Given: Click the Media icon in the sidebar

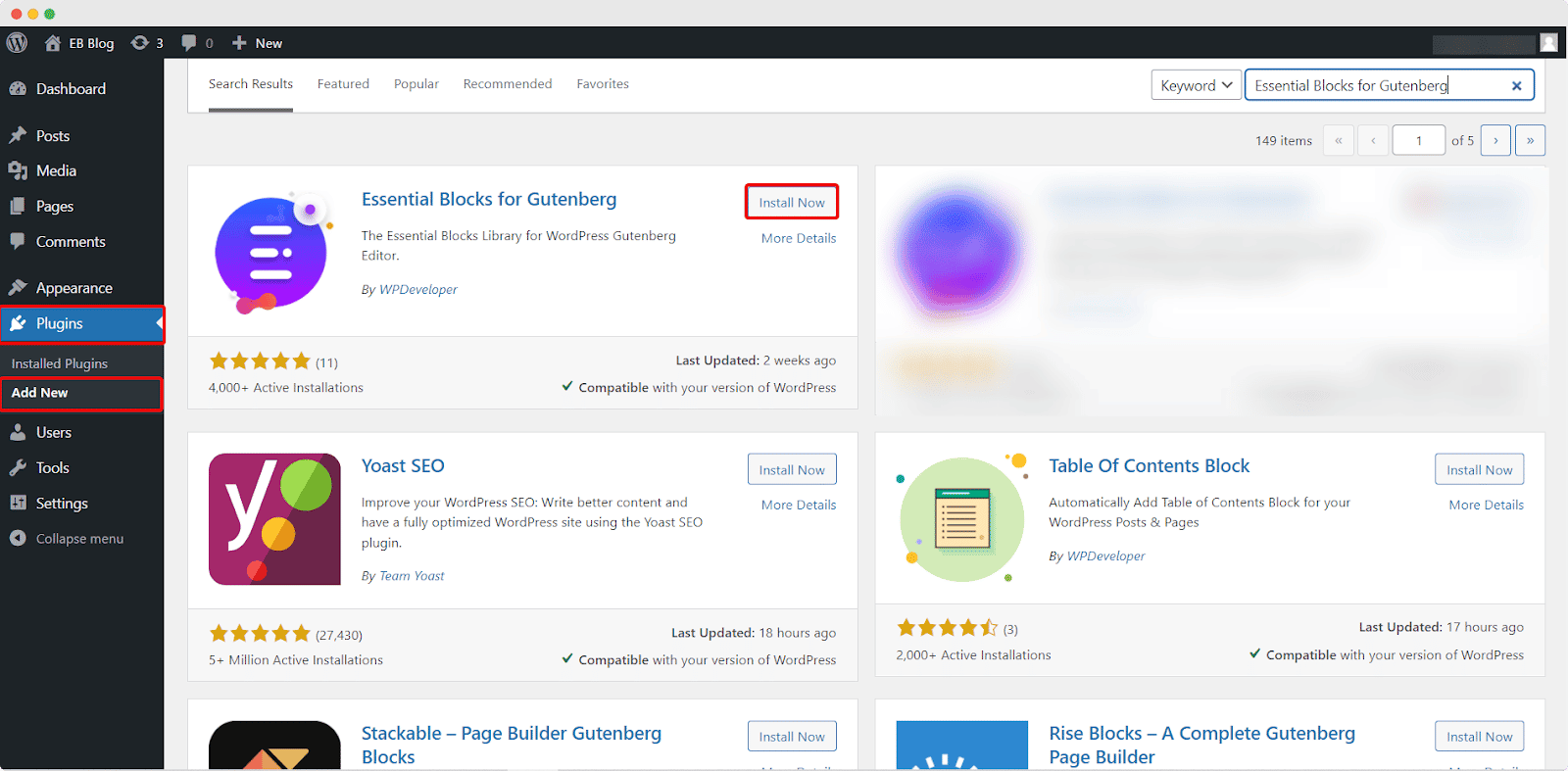Looking at the screenshot, I should tap(18, 170).
